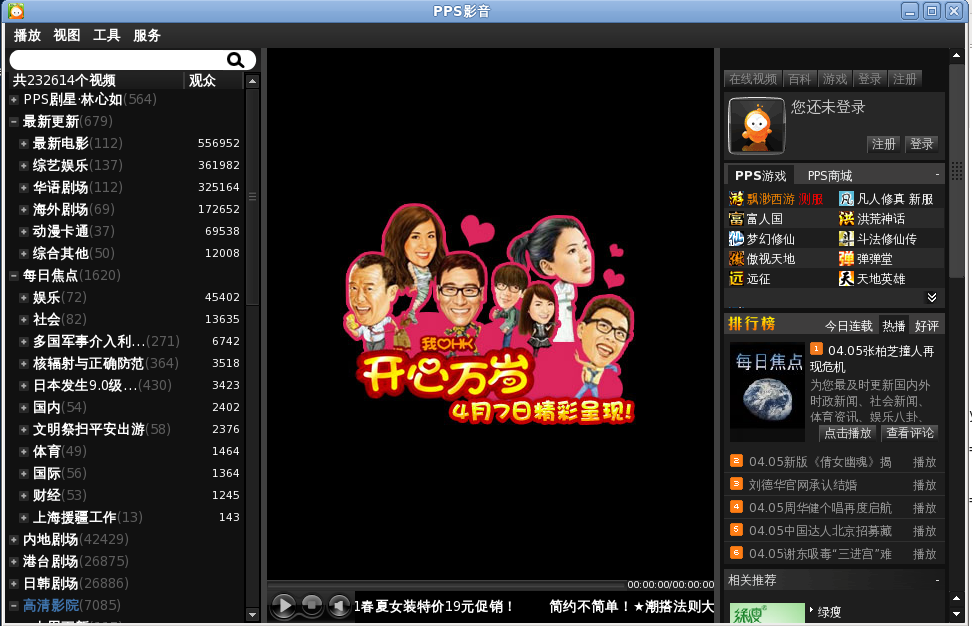This screenshot has height=626, width=972.
Task: Expand the PPS剧星·林心如 tree node
Action: coord(13,99)
